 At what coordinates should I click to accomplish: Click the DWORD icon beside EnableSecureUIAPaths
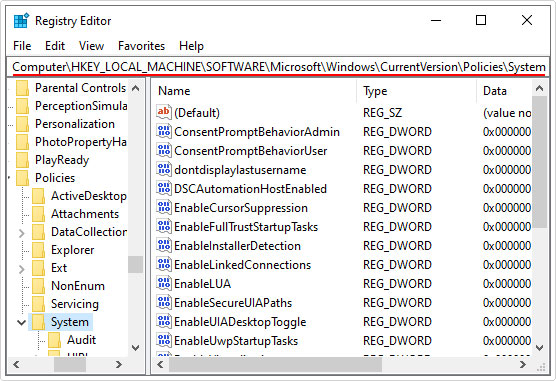click(163, 302)
